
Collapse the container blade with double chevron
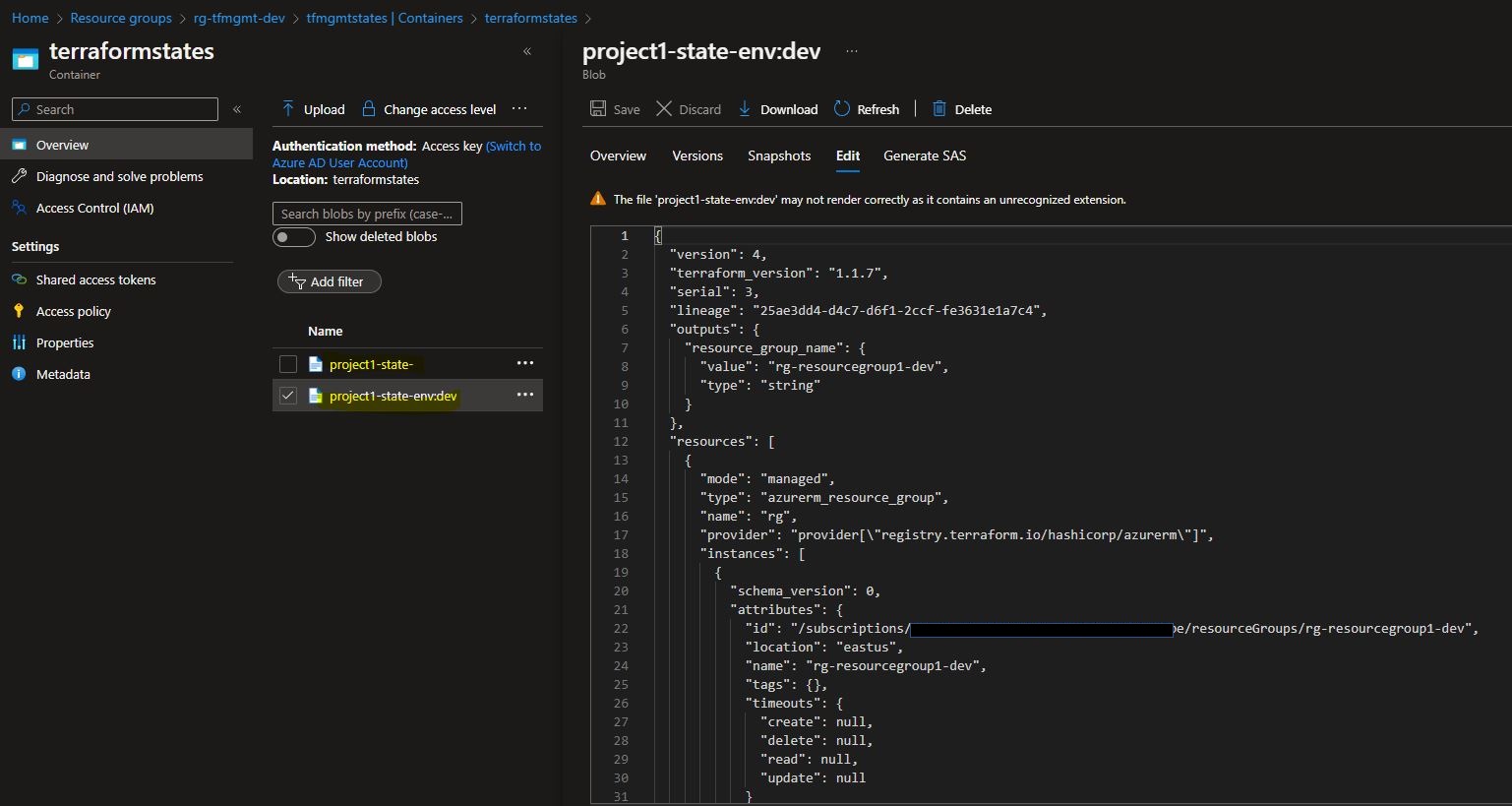[x=527, y=51]
